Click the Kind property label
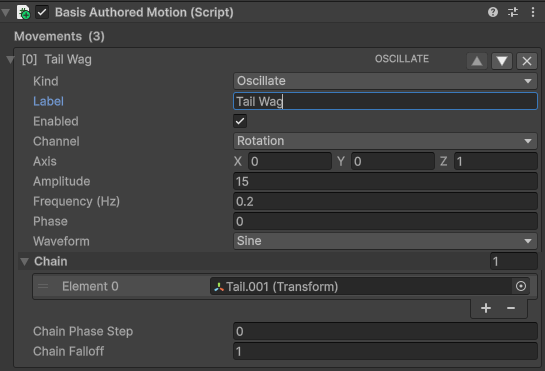 coord(46,81)
